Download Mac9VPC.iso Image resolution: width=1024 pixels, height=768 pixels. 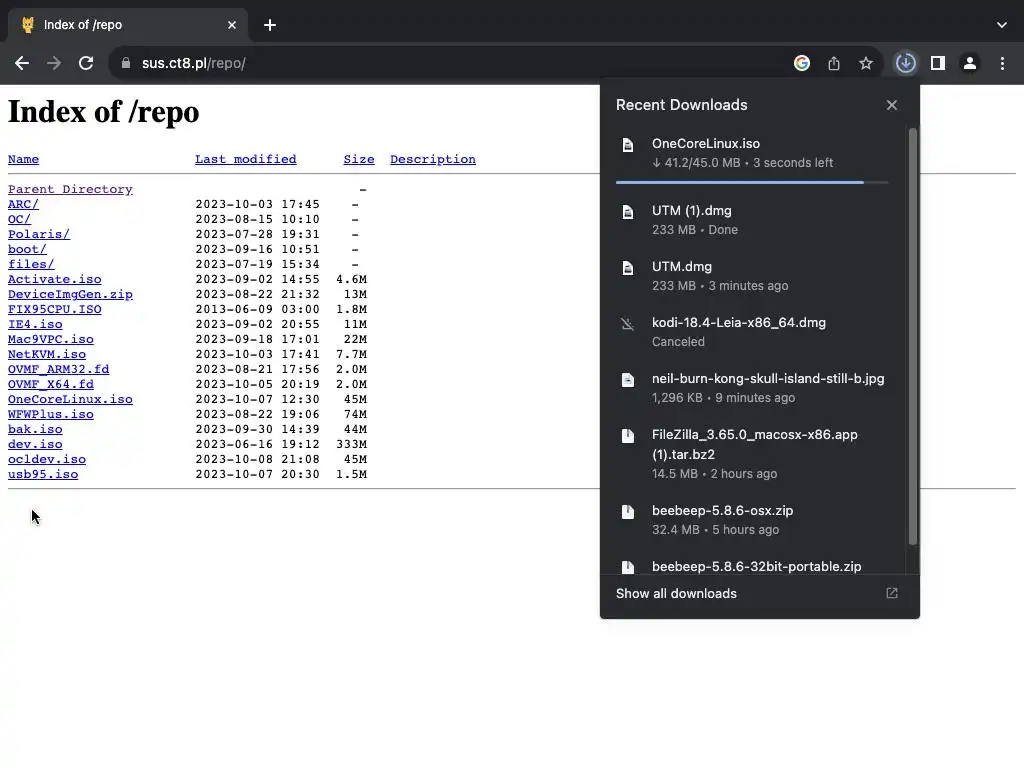pos(51,340)
